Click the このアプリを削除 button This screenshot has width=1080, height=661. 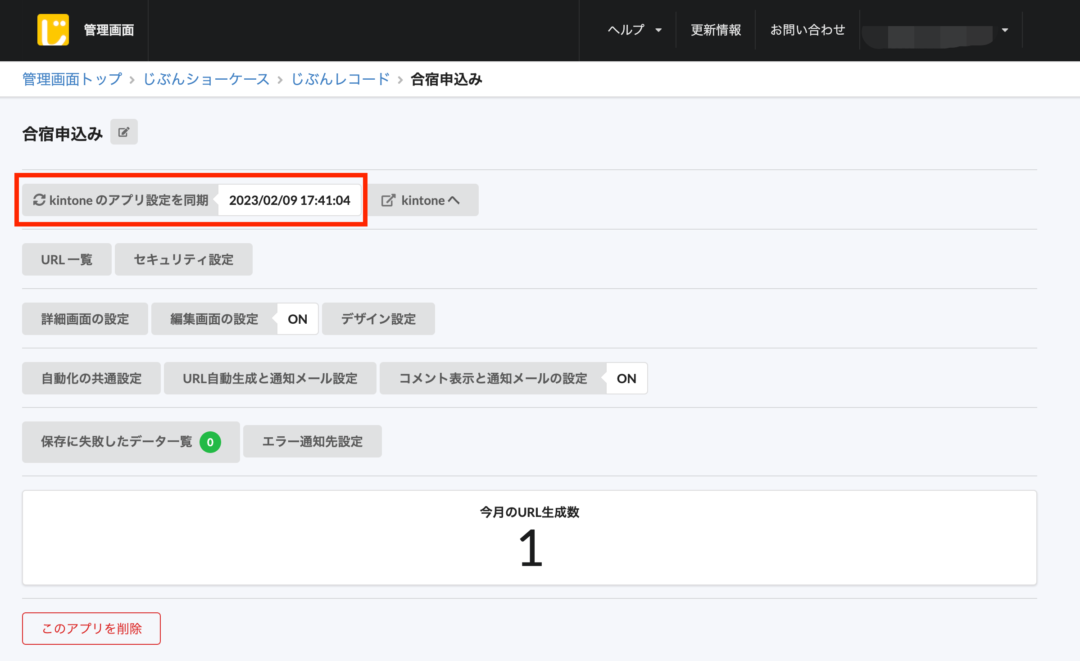point(91,628)
